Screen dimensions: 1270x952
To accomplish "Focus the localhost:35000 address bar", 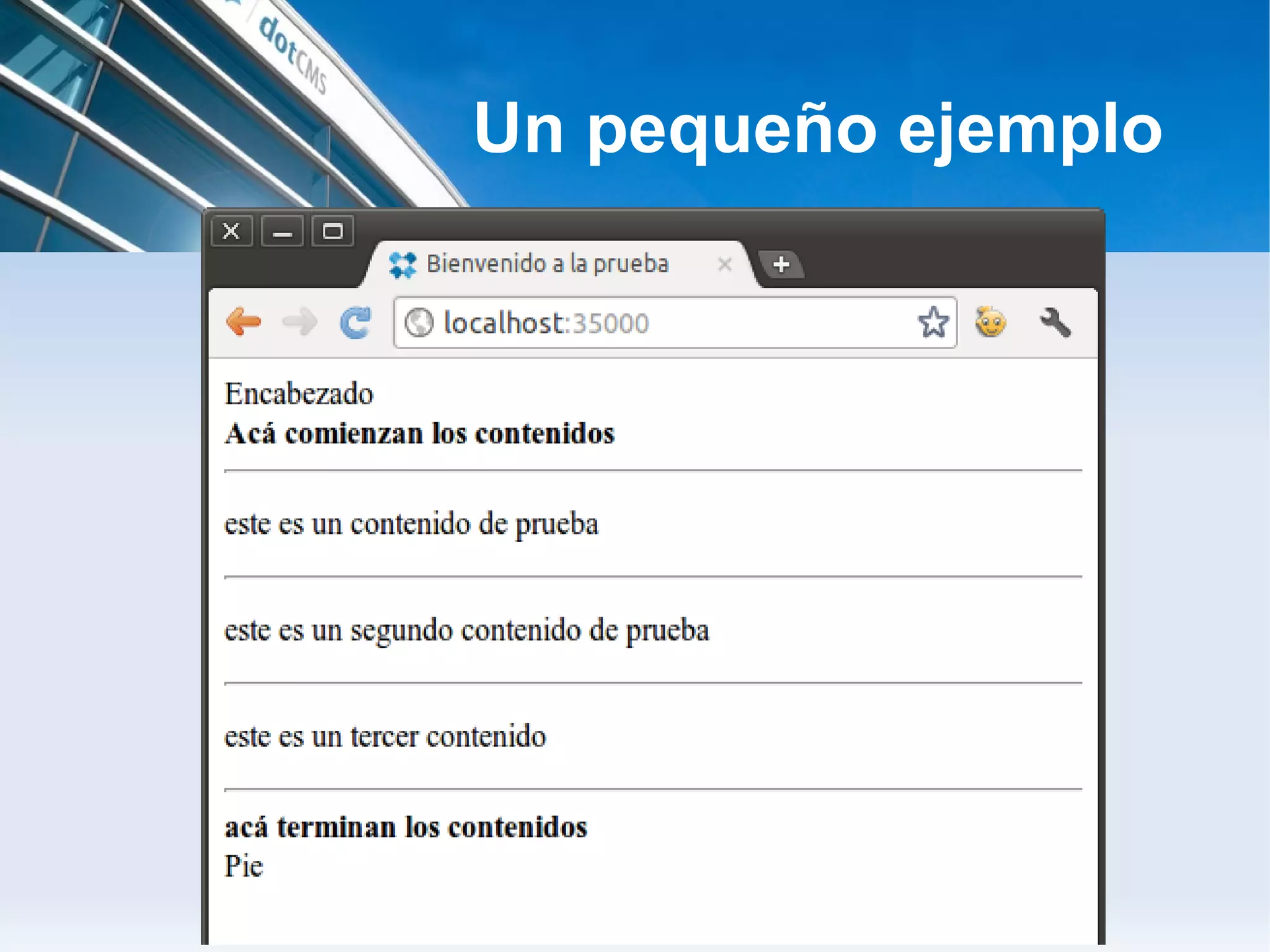I will point(675,323).
